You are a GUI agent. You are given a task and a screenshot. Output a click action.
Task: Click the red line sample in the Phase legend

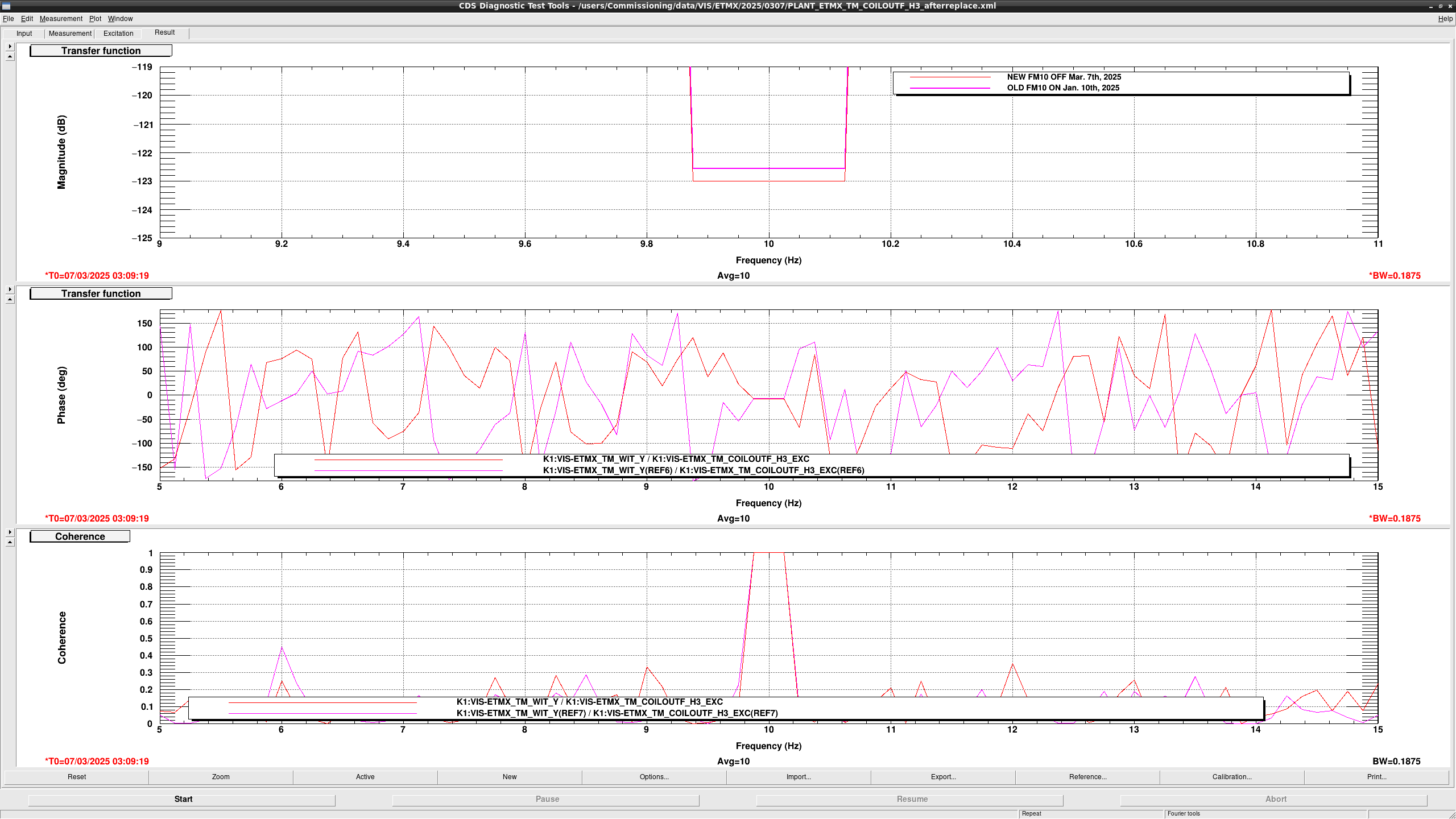coord(408,460)
